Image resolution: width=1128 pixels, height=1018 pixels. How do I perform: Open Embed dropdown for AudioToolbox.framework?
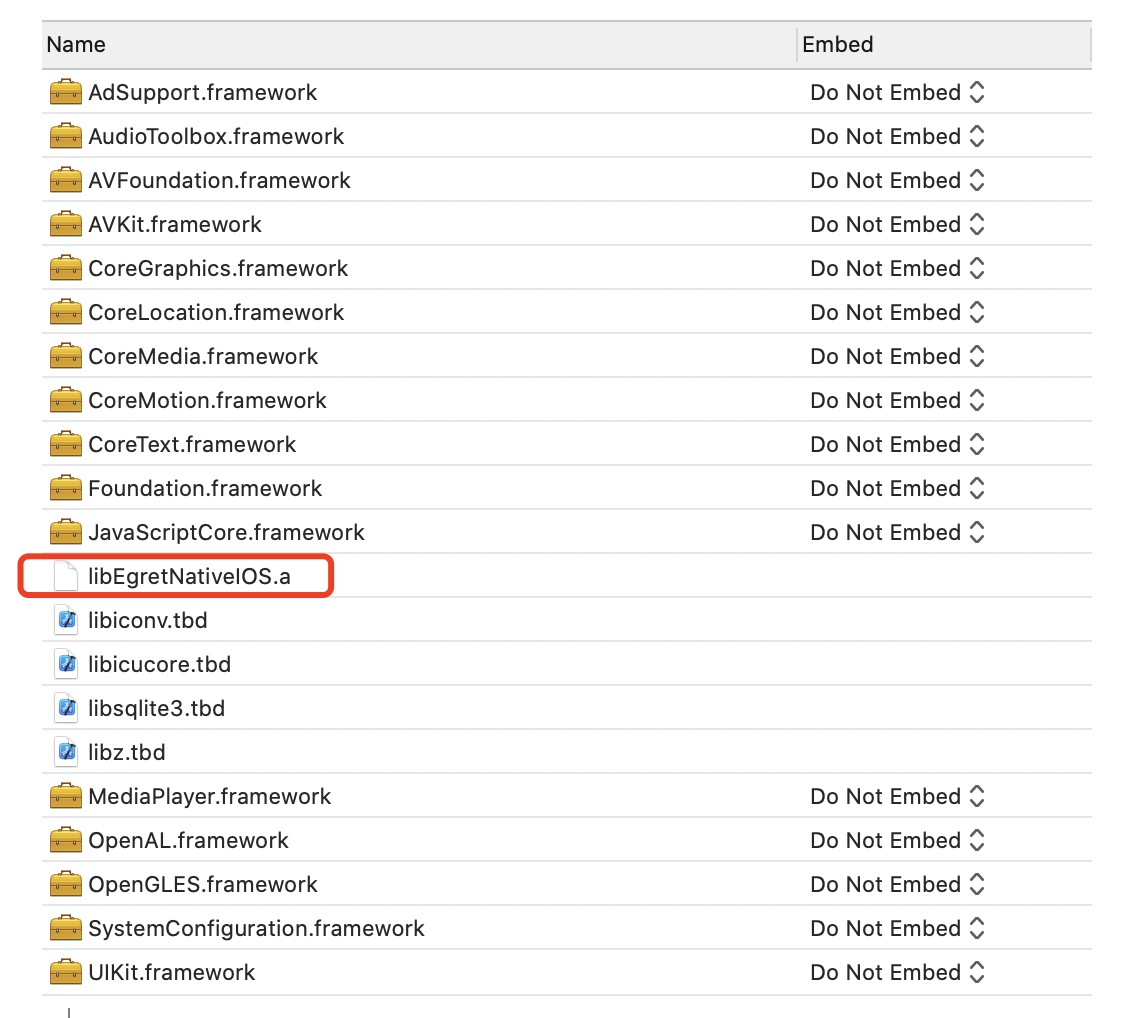point(897,137)
